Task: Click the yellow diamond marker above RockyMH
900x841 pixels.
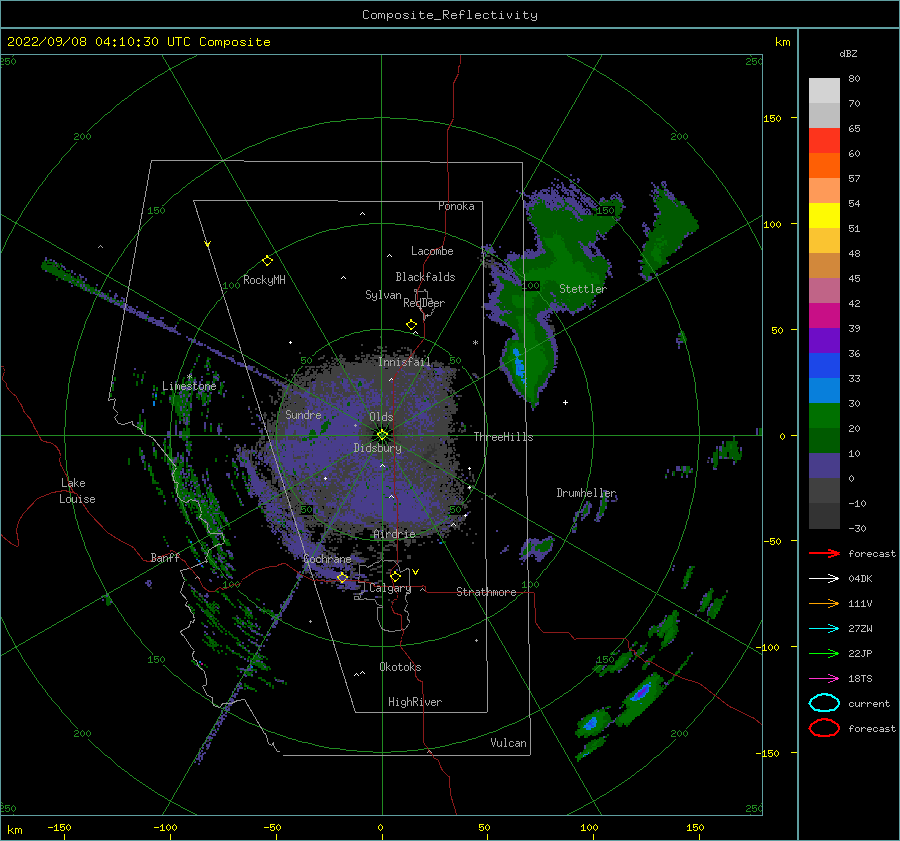Action: click(x=267, y=261)
